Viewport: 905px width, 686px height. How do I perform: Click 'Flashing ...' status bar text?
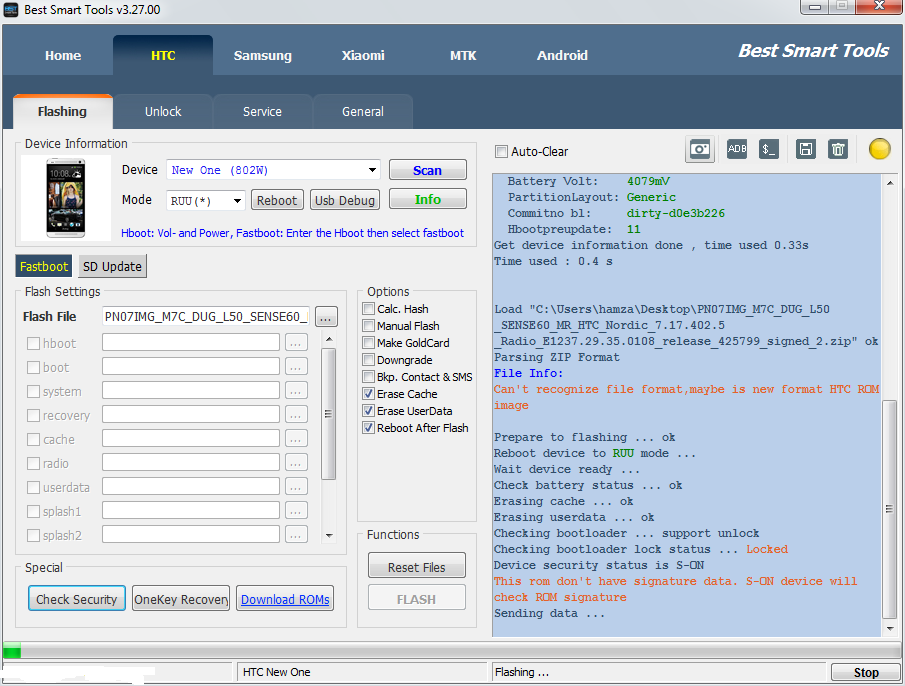click(522, 672)
